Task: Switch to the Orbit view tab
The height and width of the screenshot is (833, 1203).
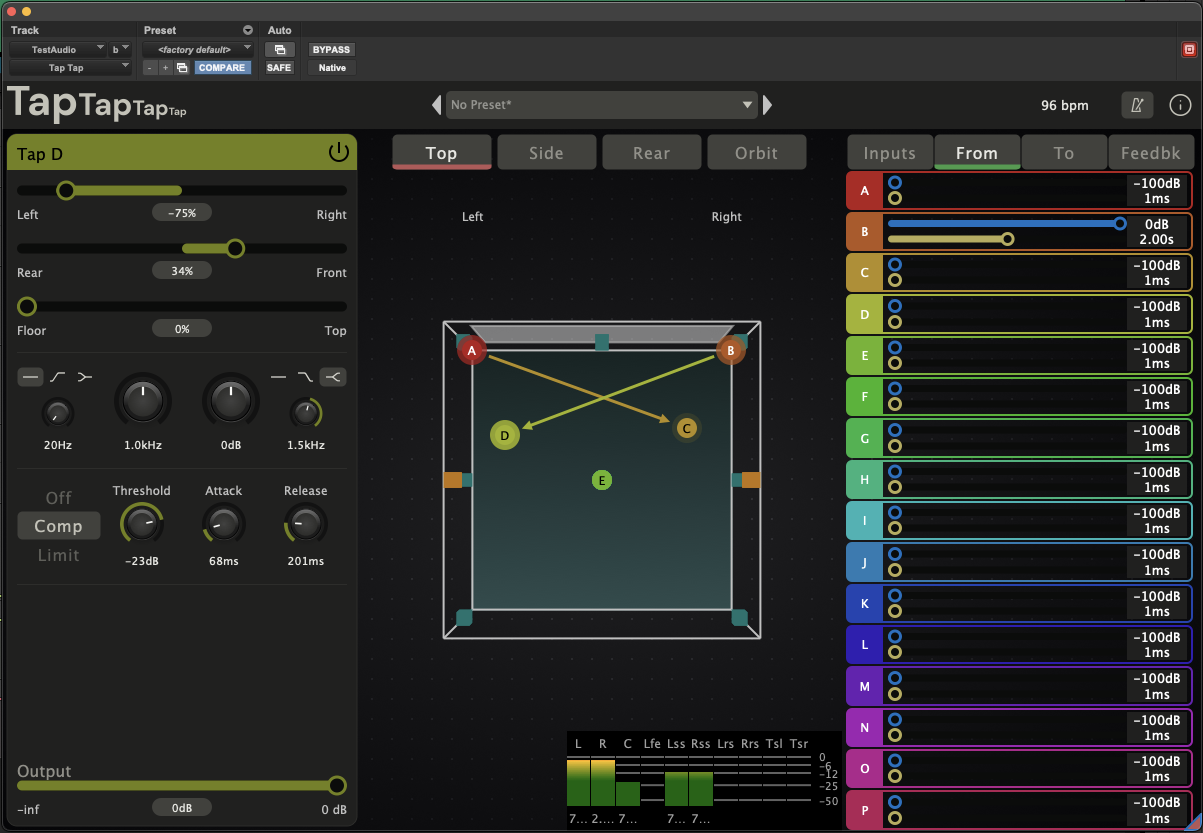Action: pos(756,152)
